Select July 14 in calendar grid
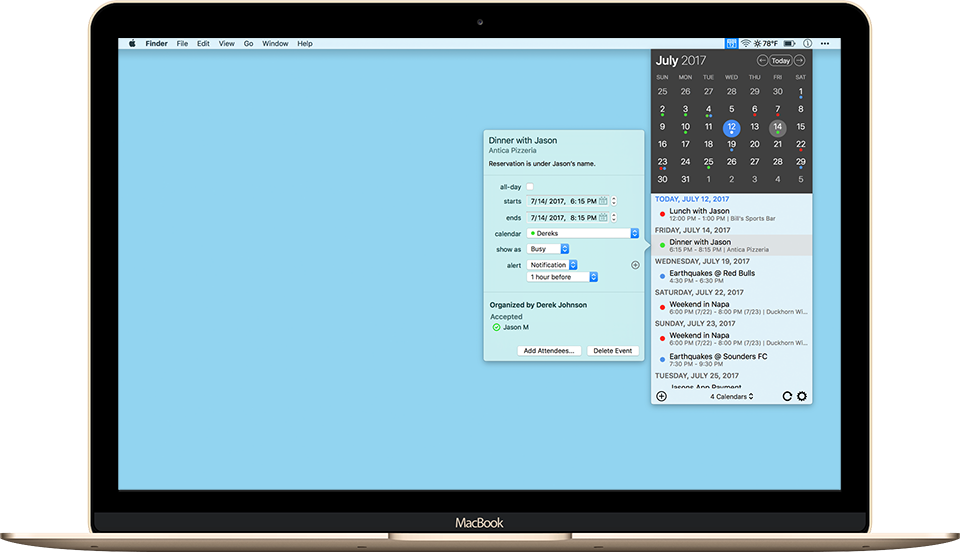This screenshot has width=960, height=552. point(778,127)
